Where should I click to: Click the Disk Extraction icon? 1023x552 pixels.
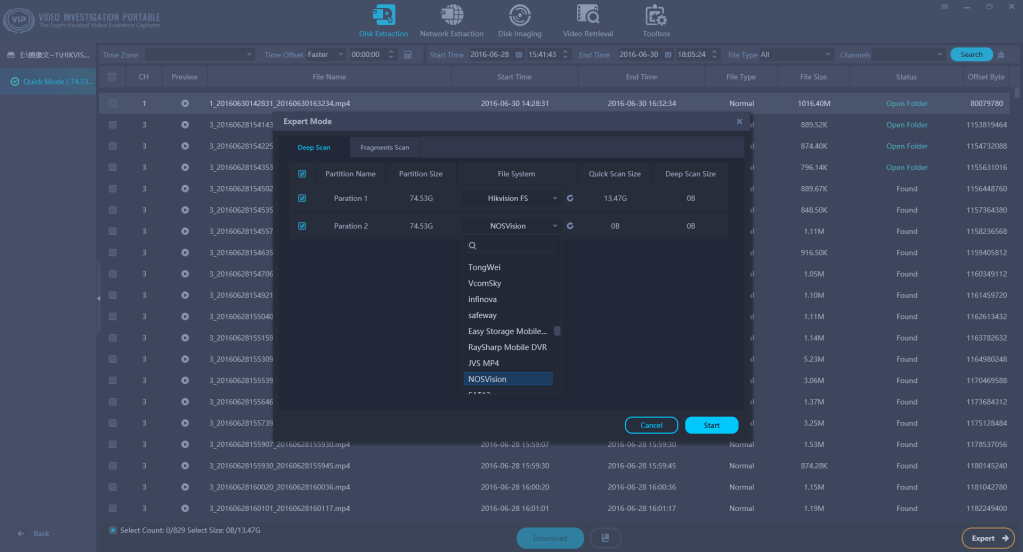[383, 16]
